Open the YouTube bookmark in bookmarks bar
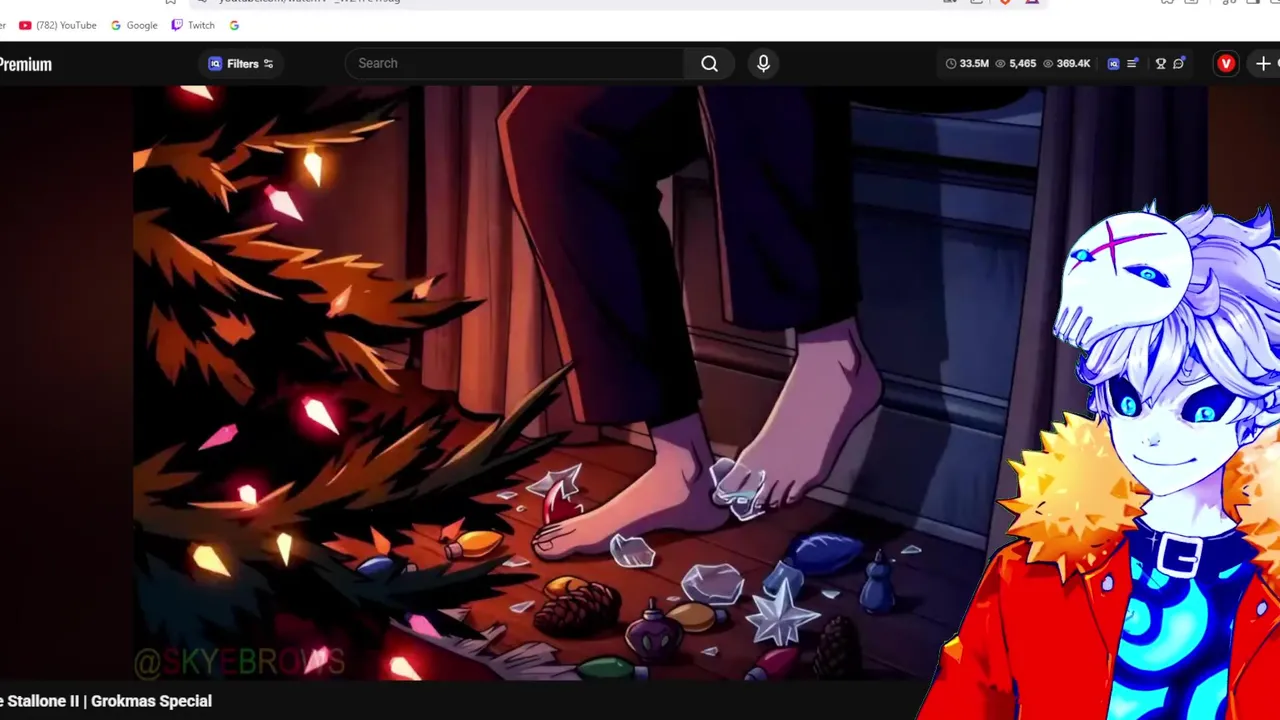 (58, 25)
